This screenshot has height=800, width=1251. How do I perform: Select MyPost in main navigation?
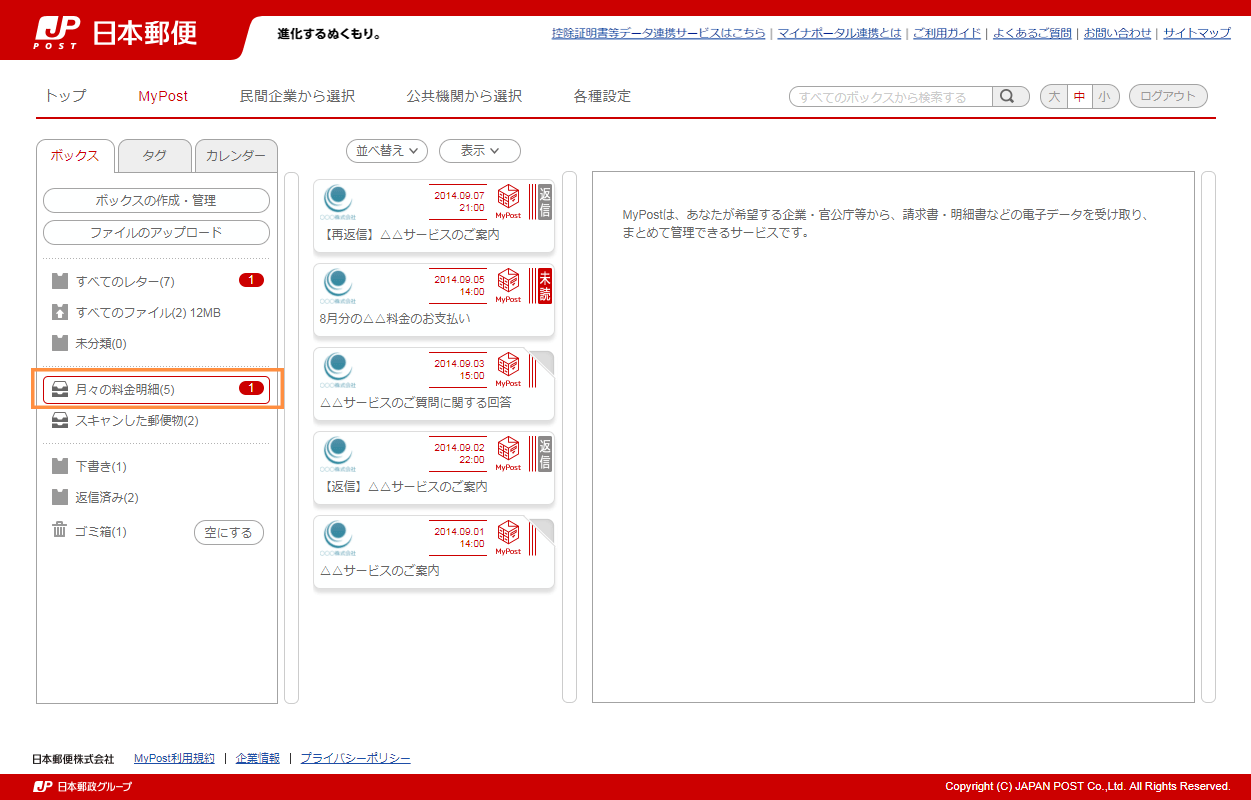[x=163, y=96]
